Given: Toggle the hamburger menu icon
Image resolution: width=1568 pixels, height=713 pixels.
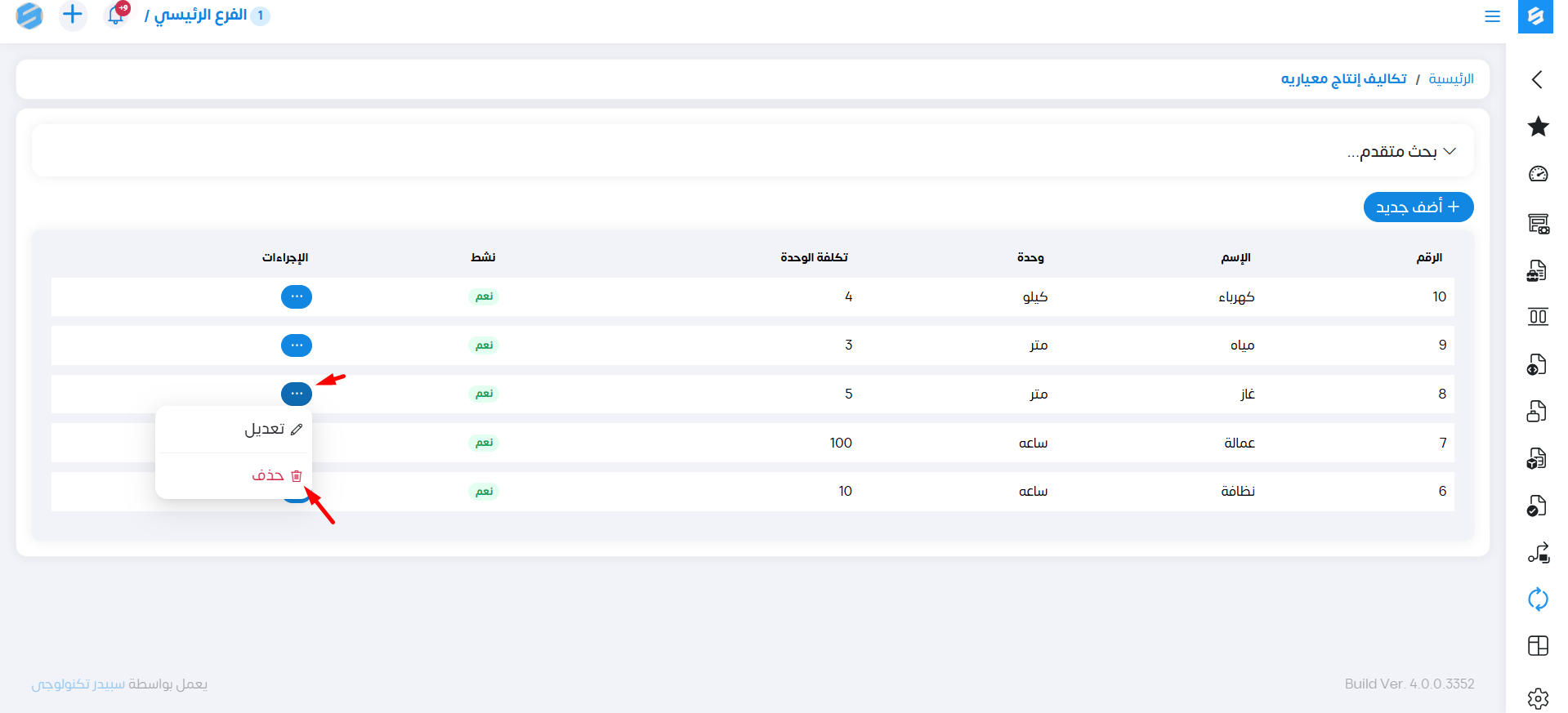Looking at the screenshot, I should pos(1492,16).
